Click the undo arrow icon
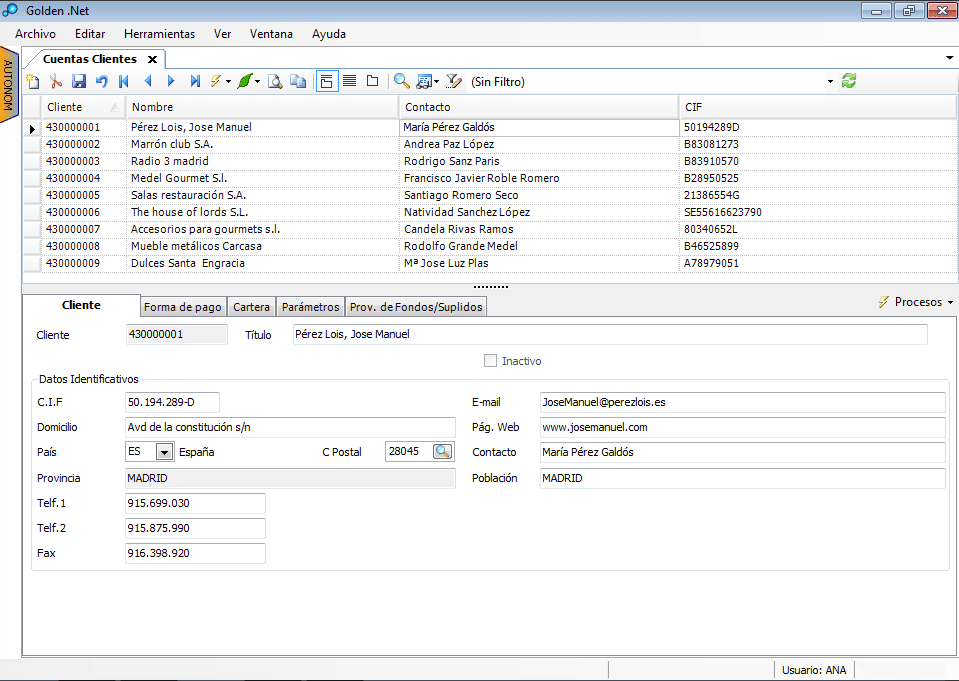 point(101,82)
